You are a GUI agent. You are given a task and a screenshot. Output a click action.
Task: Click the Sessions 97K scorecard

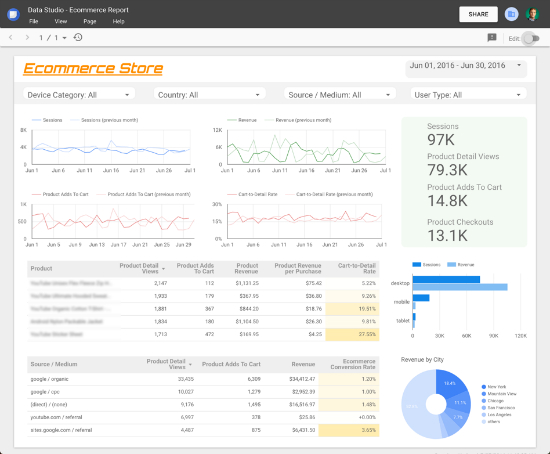click(443, 135)
